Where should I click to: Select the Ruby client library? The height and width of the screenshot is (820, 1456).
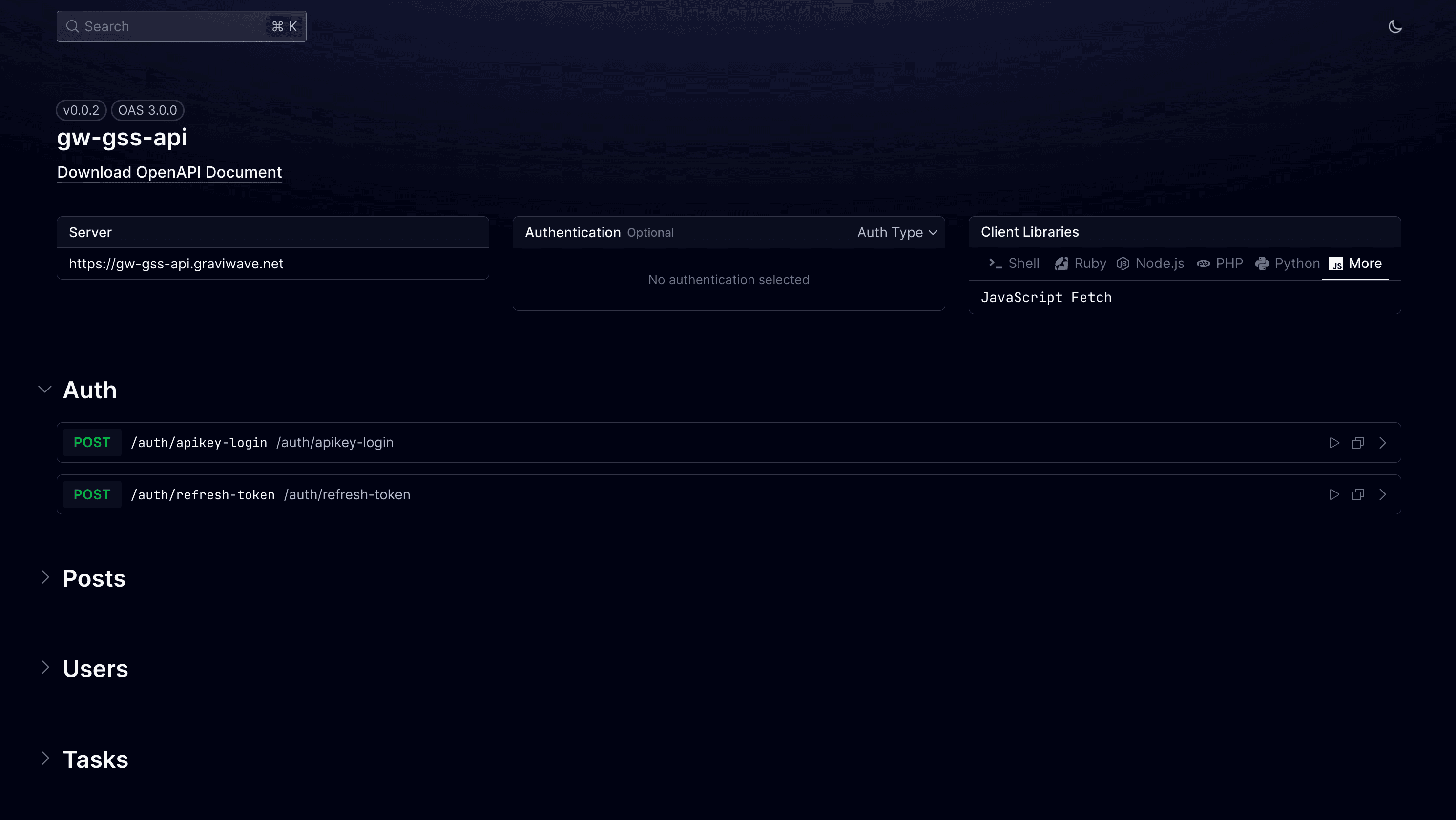(1080, 264)
